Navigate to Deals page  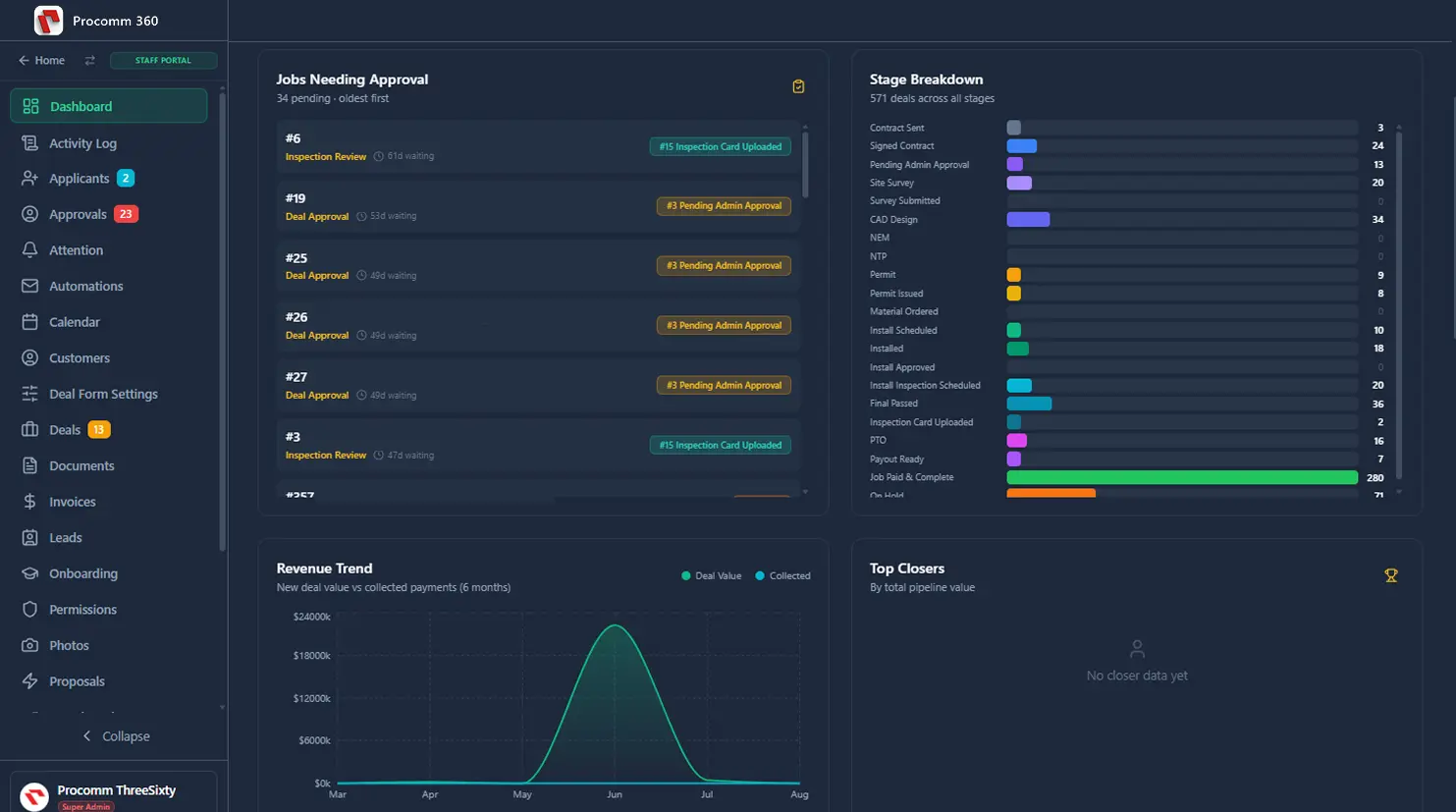coord(108,430)
